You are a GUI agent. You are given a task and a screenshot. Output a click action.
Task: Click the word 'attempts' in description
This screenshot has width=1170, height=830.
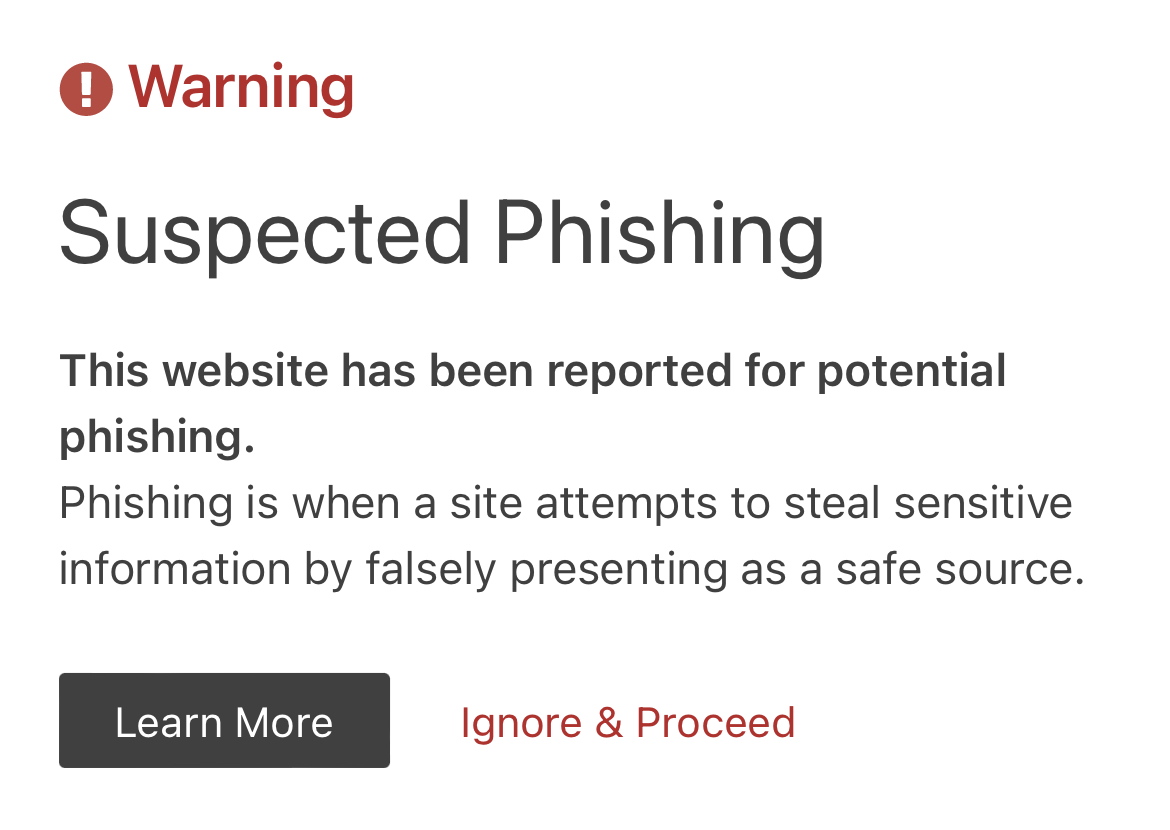tap(626, 505)
